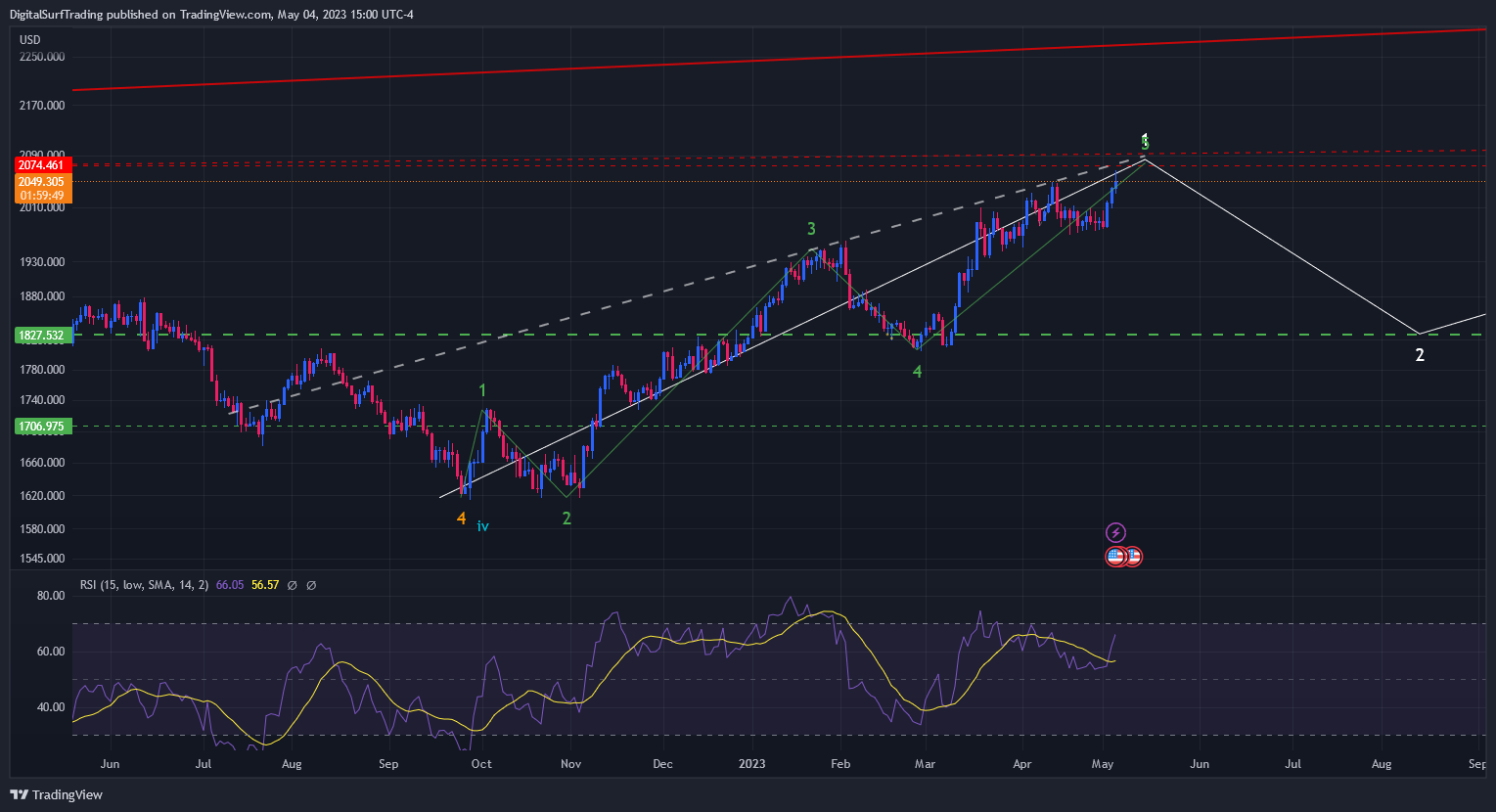Click the 1880.000 price axis label
Screen dimensions: 1496x812
pos(42,296)
